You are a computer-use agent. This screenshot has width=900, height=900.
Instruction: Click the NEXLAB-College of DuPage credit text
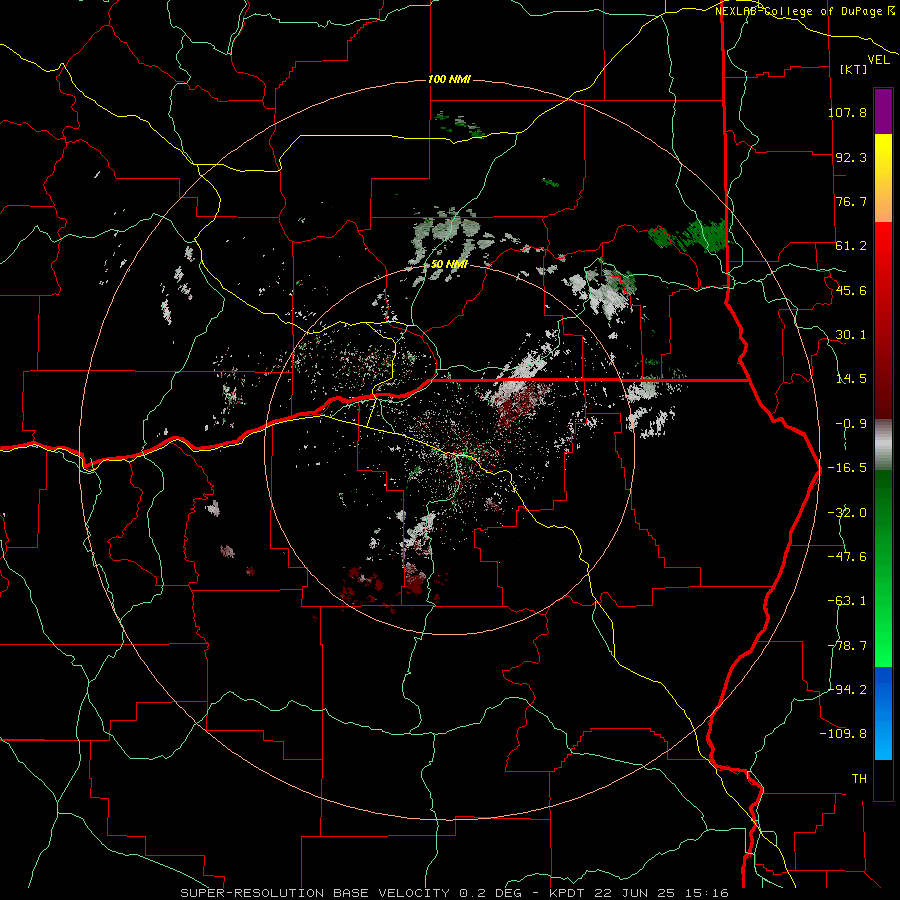coord(800,11)
